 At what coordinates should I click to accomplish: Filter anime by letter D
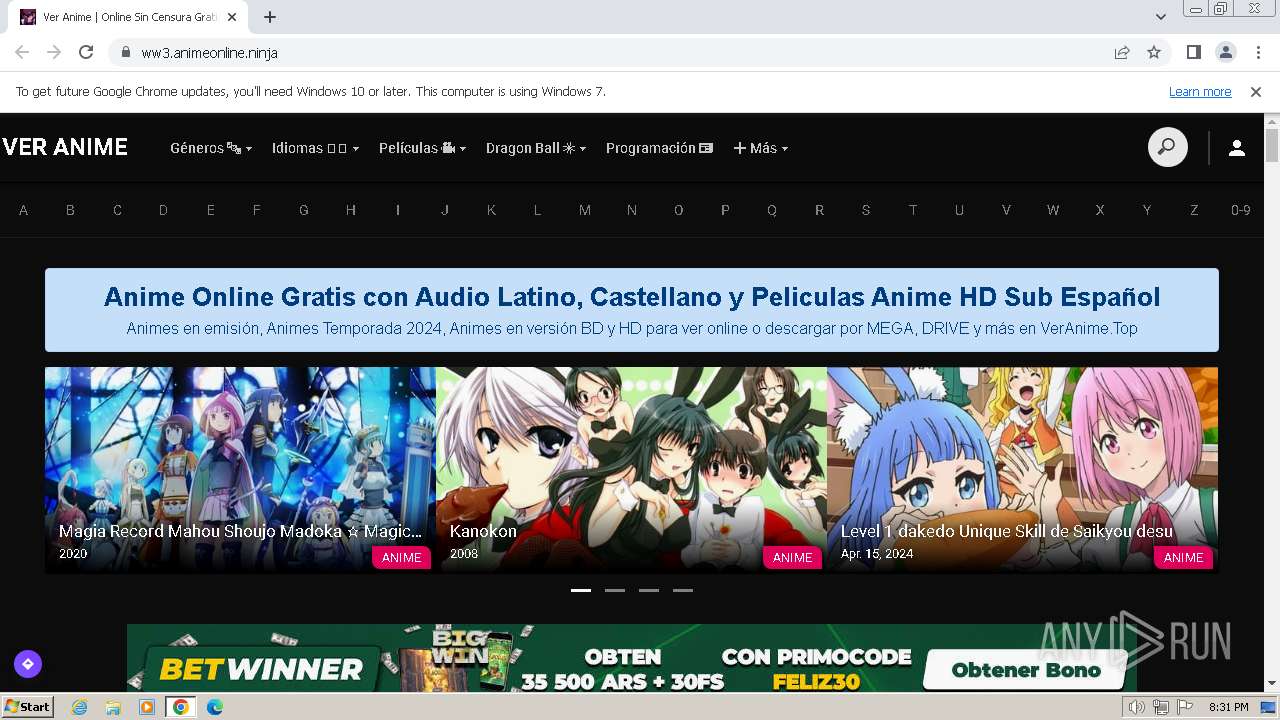(x=163, y=210)
